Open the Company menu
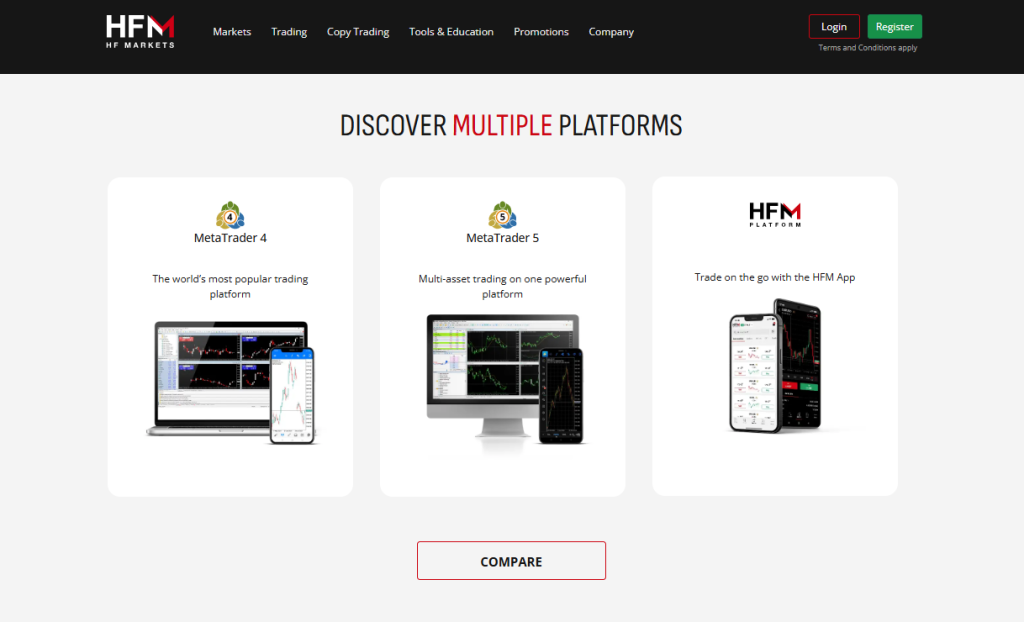Screen dimensions: 1024x622 [x=611, y=32]
